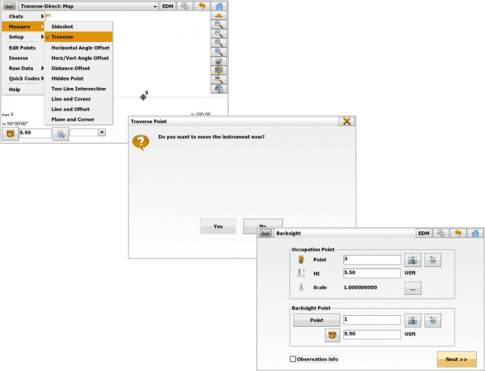Open the Setup submenu
Viewport: 485px width, 371px height.
coord(23,37)
